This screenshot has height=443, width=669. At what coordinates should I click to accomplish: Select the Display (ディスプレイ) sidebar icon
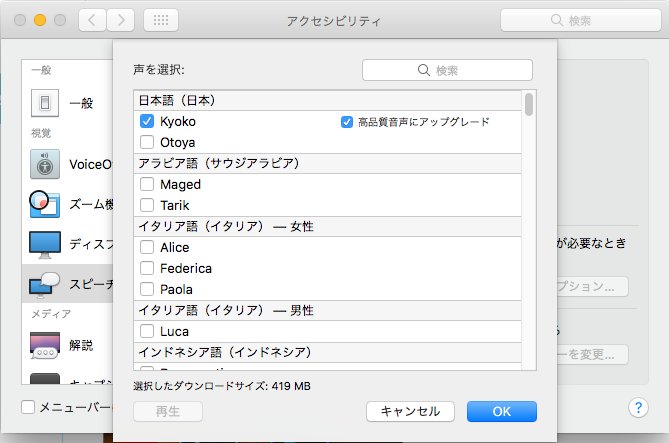(x=45, y=245)
